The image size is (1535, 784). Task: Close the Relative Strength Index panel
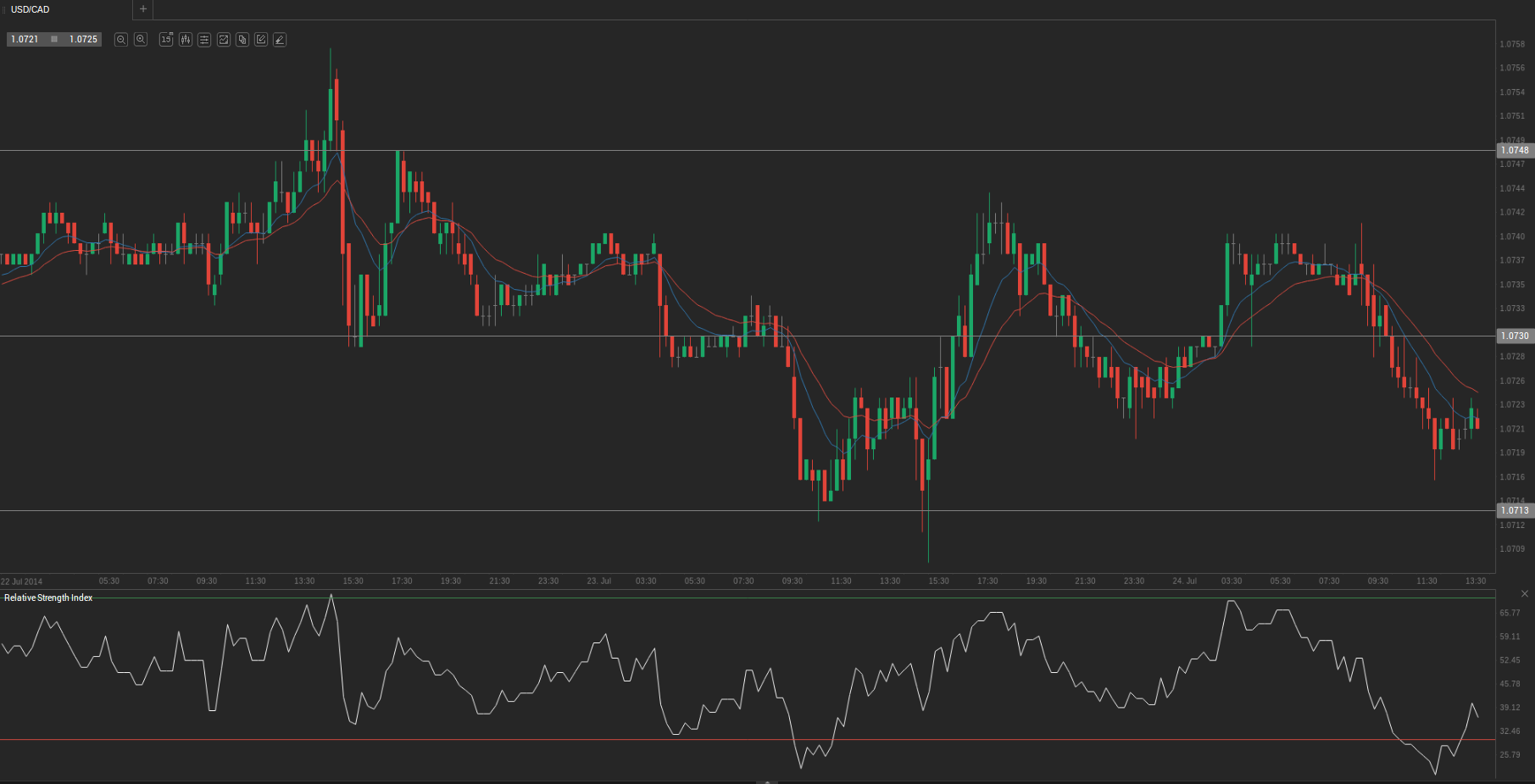point(1524,593)
